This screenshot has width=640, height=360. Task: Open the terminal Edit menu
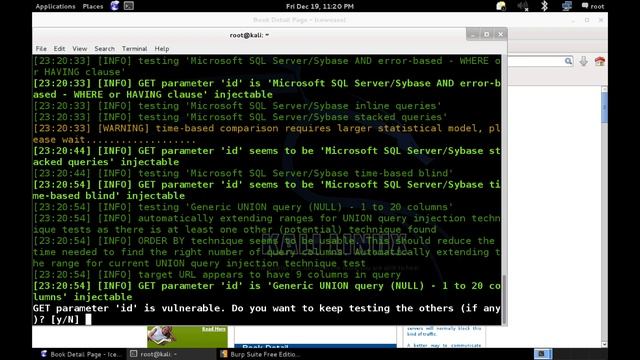click(59, 49)
